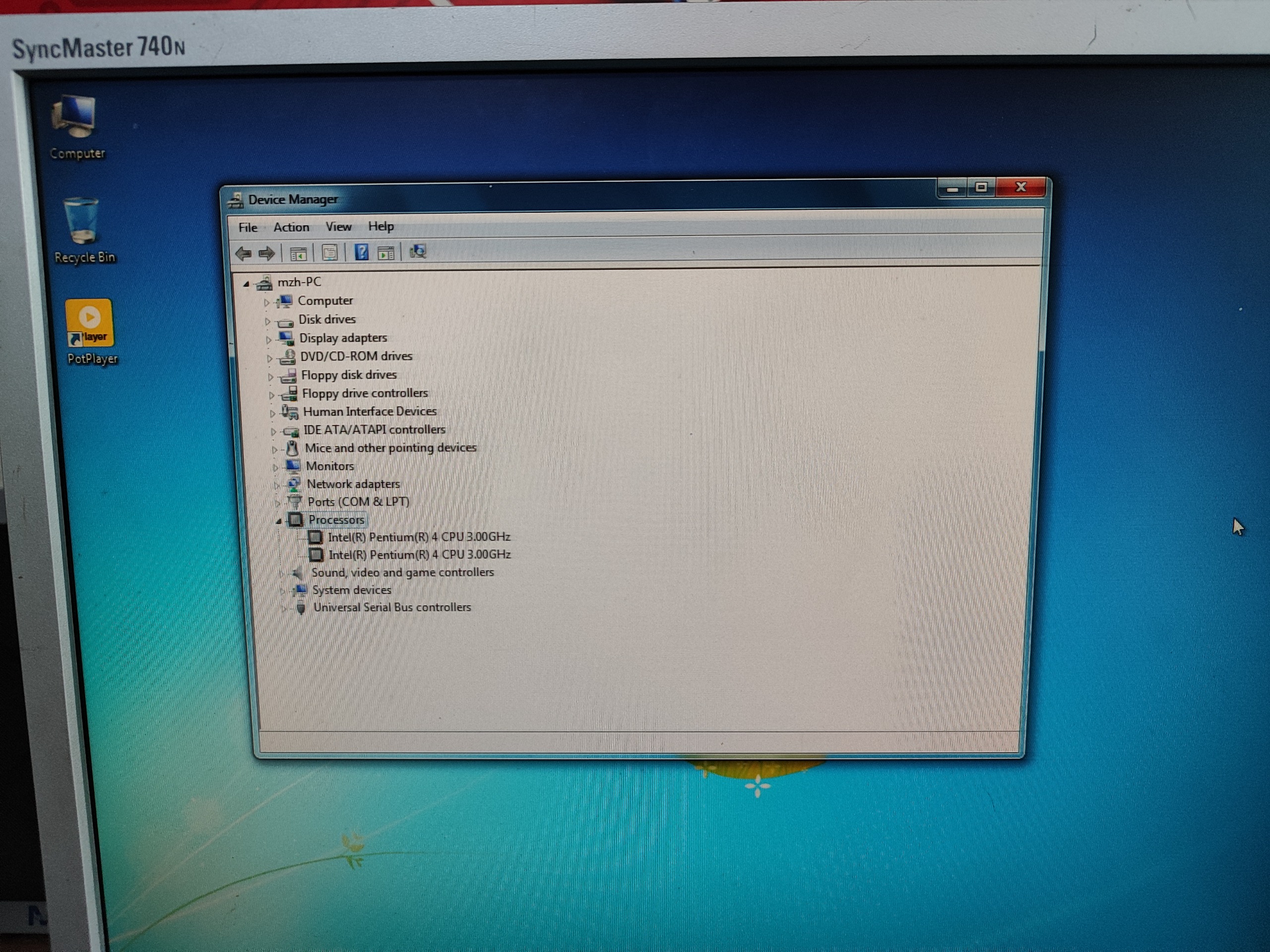Select the Network adapters label

tap(353, 484)
